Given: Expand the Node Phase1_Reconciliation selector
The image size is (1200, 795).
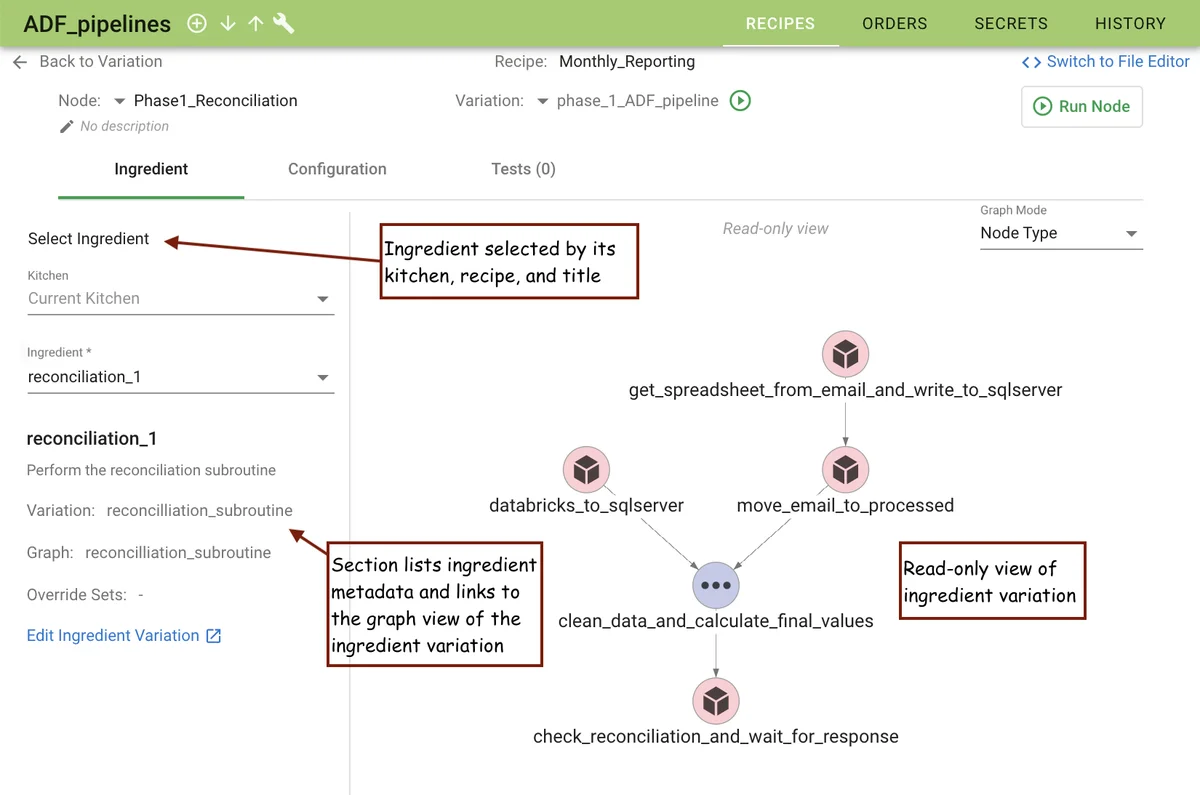Looking at the screenshot, I should pyautogui.click(x=120, y=101).
